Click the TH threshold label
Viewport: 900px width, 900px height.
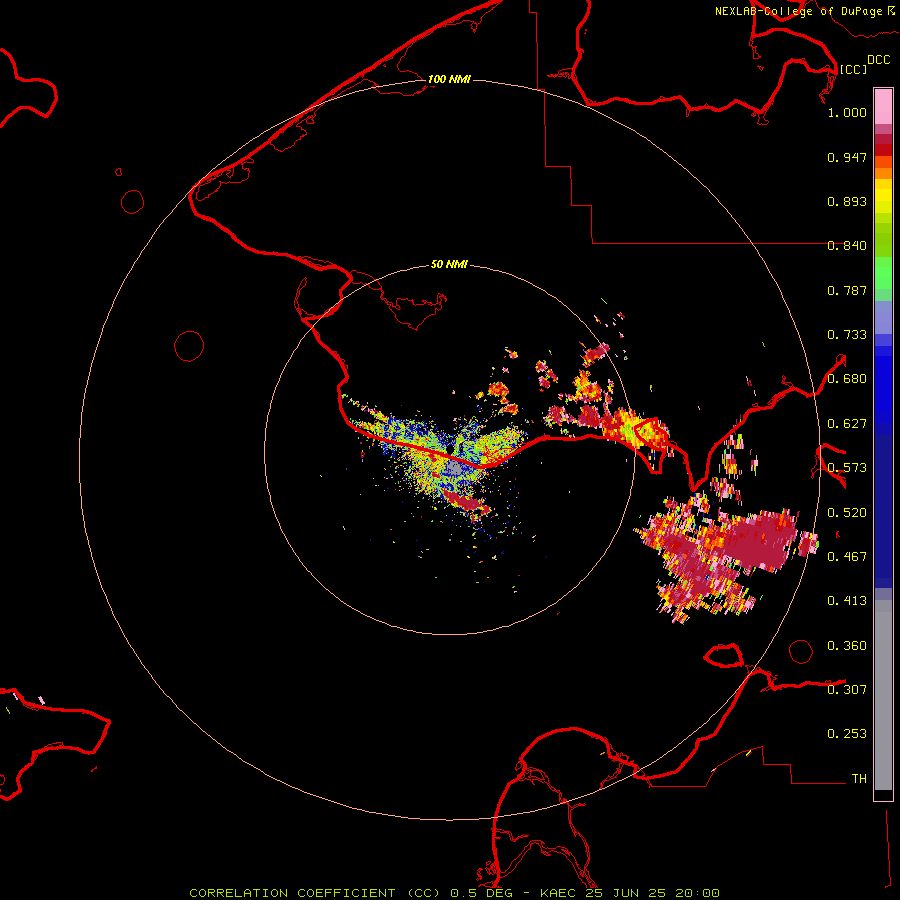(x=859, y=779)
